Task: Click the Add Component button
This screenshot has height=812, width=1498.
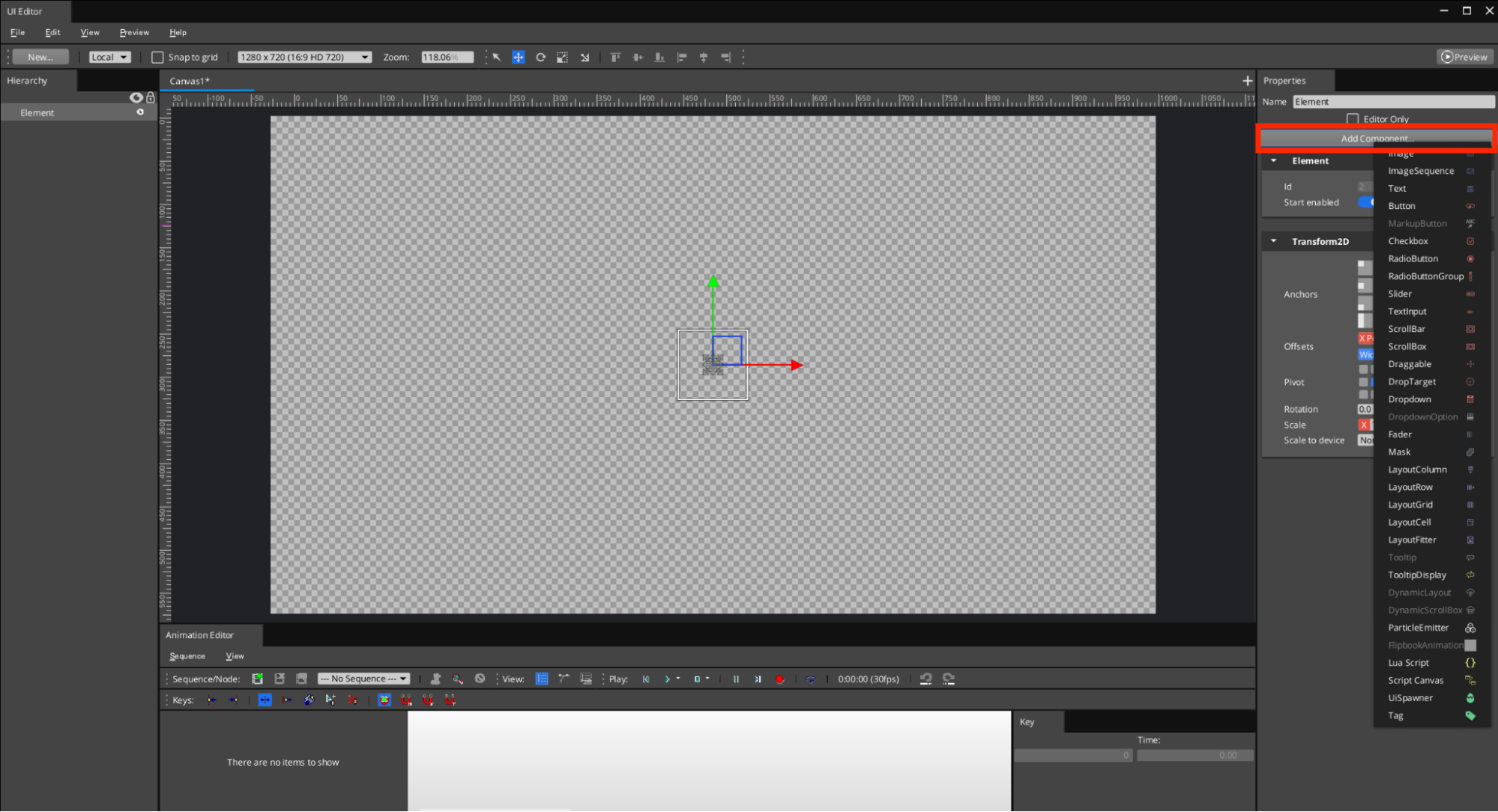Action: coord(1377,138)
